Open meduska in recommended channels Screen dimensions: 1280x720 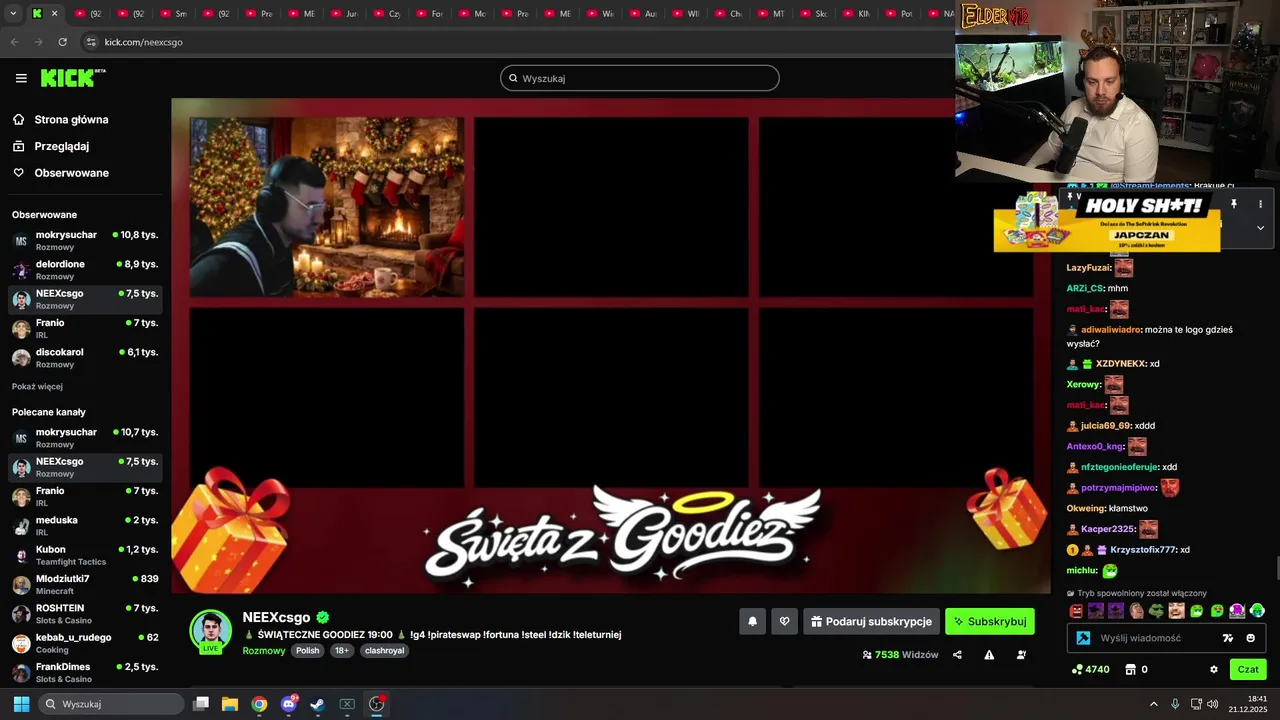coord(85,526)
